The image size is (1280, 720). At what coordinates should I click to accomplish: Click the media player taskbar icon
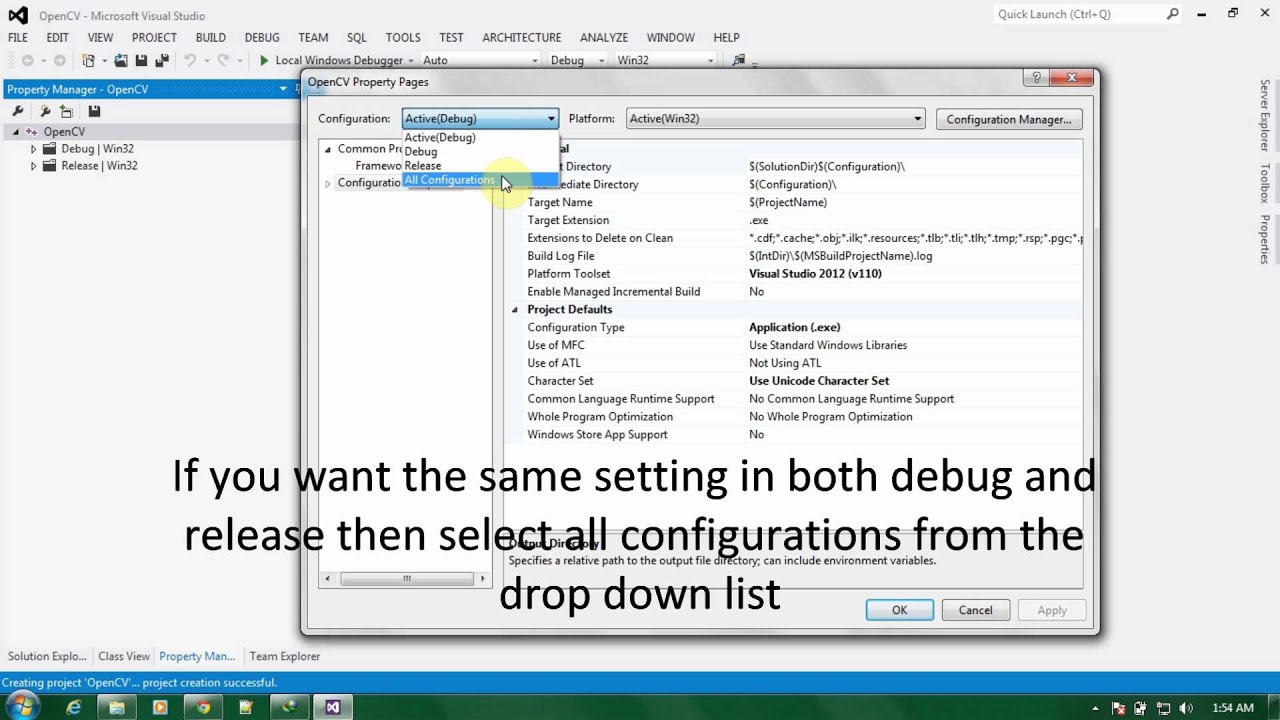point(160,707)
